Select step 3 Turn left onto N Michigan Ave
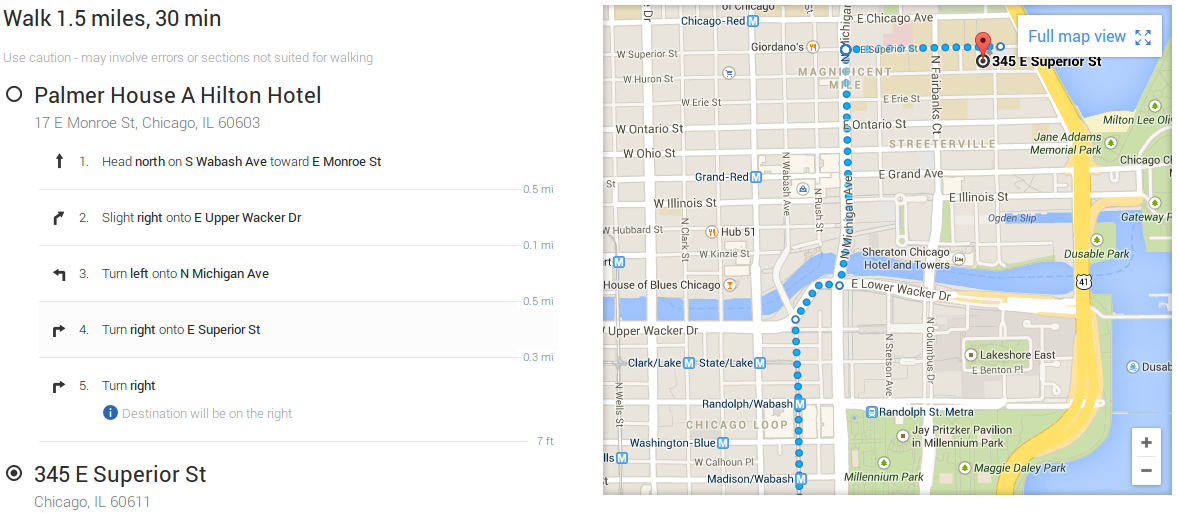This screenshot has width=1177, height=513. 185,274
